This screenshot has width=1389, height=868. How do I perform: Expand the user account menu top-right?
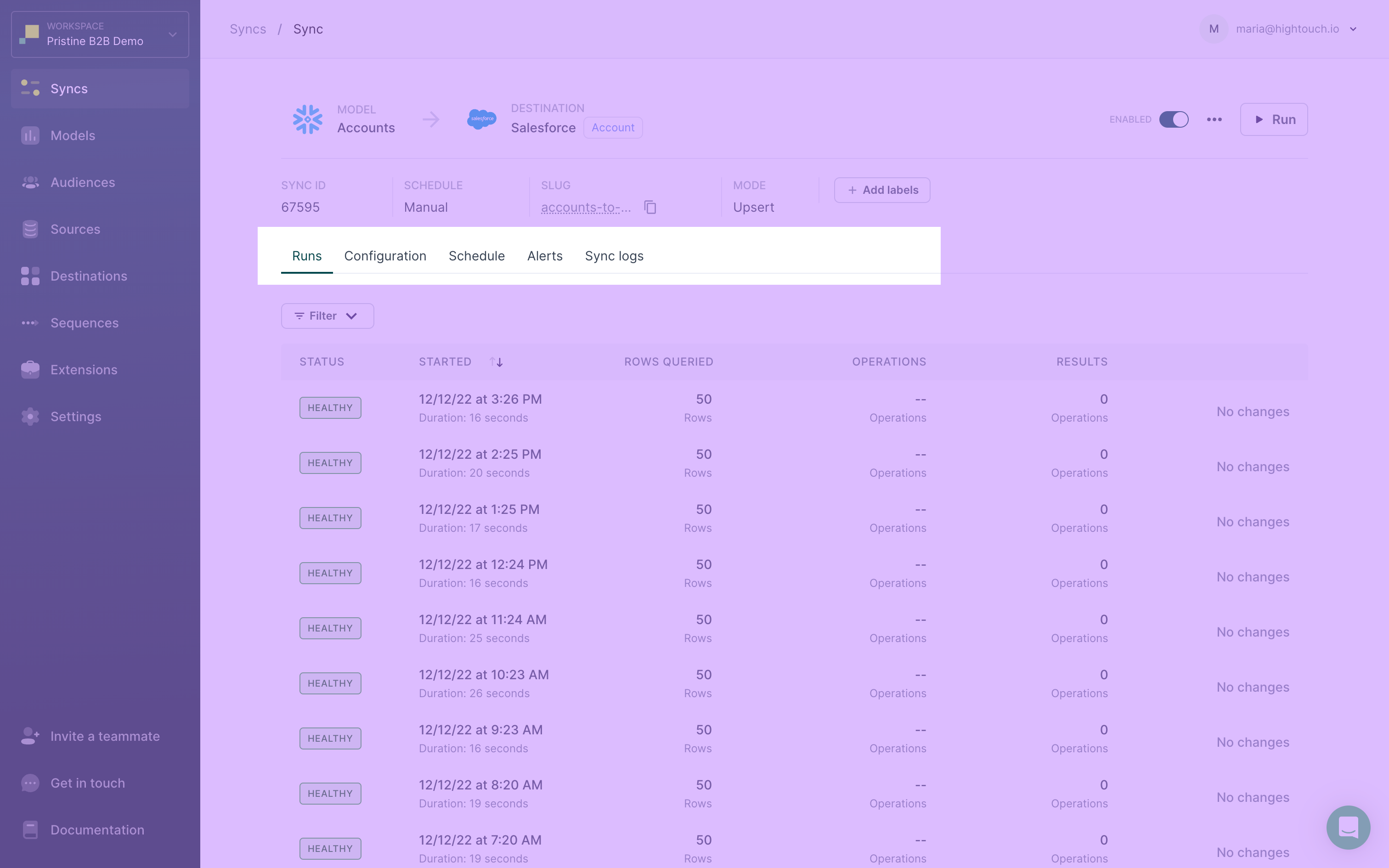tap(1351, 28)
